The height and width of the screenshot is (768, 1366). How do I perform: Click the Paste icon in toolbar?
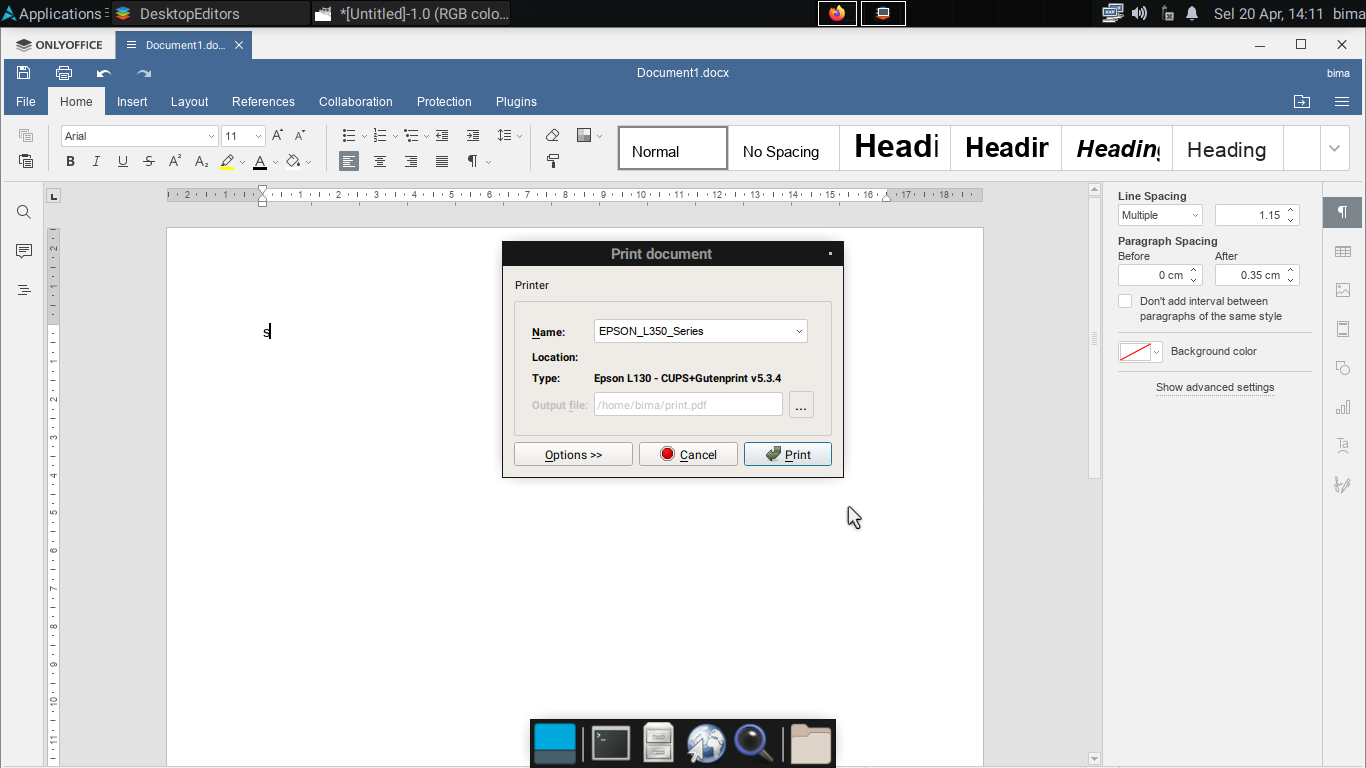pos(26,161)
